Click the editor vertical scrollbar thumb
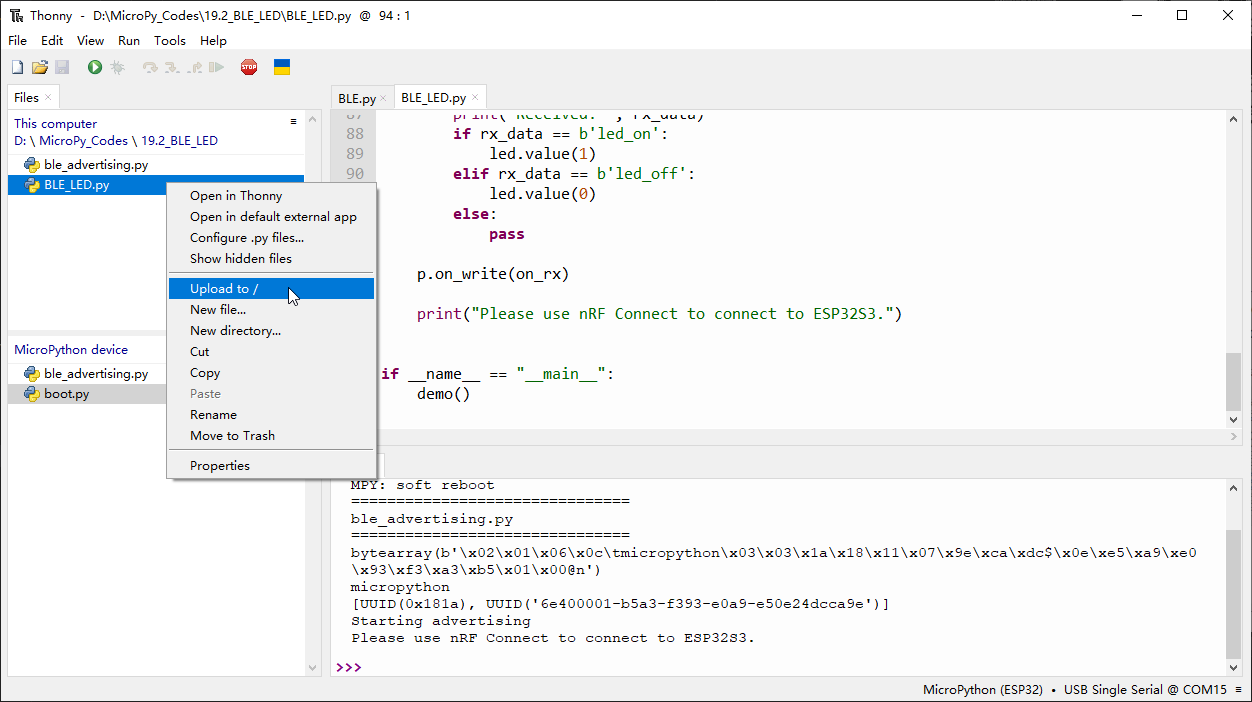The image size is (1252, 702). (x=1234, y=380)
